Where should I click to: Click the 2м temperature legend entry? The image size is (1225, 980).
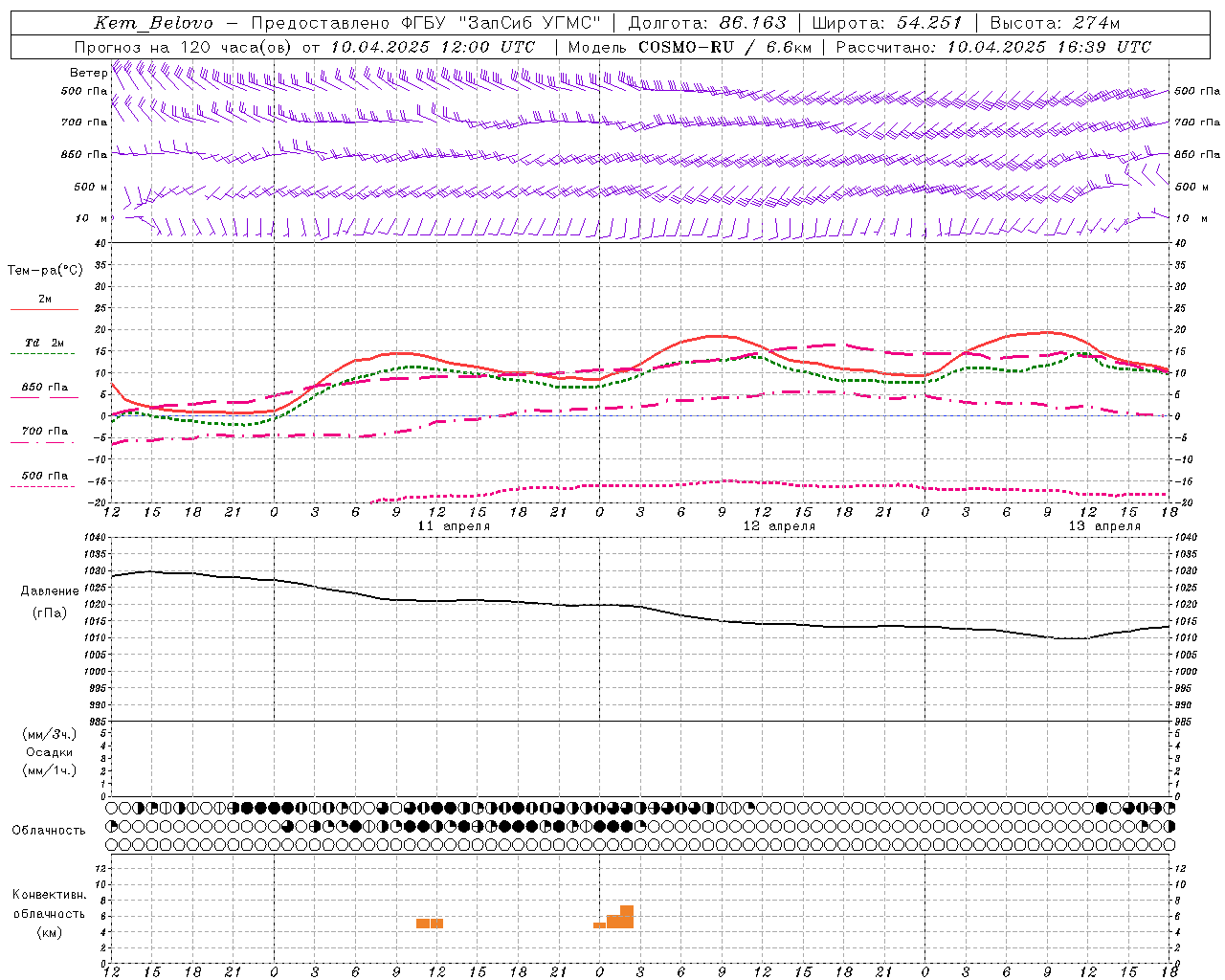[45, 299]
